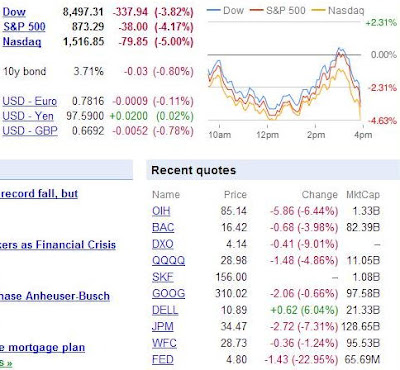Click the USD - Yen currency link
Image resolution: width=400 pixels, height=370 pixels.
(x=28, y=116)
